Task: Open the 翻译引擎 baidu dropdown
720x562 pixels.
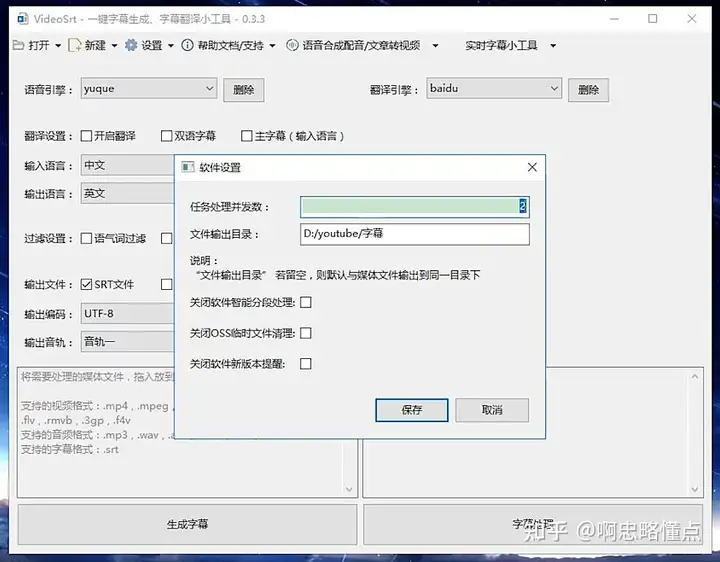Action: 494,88
